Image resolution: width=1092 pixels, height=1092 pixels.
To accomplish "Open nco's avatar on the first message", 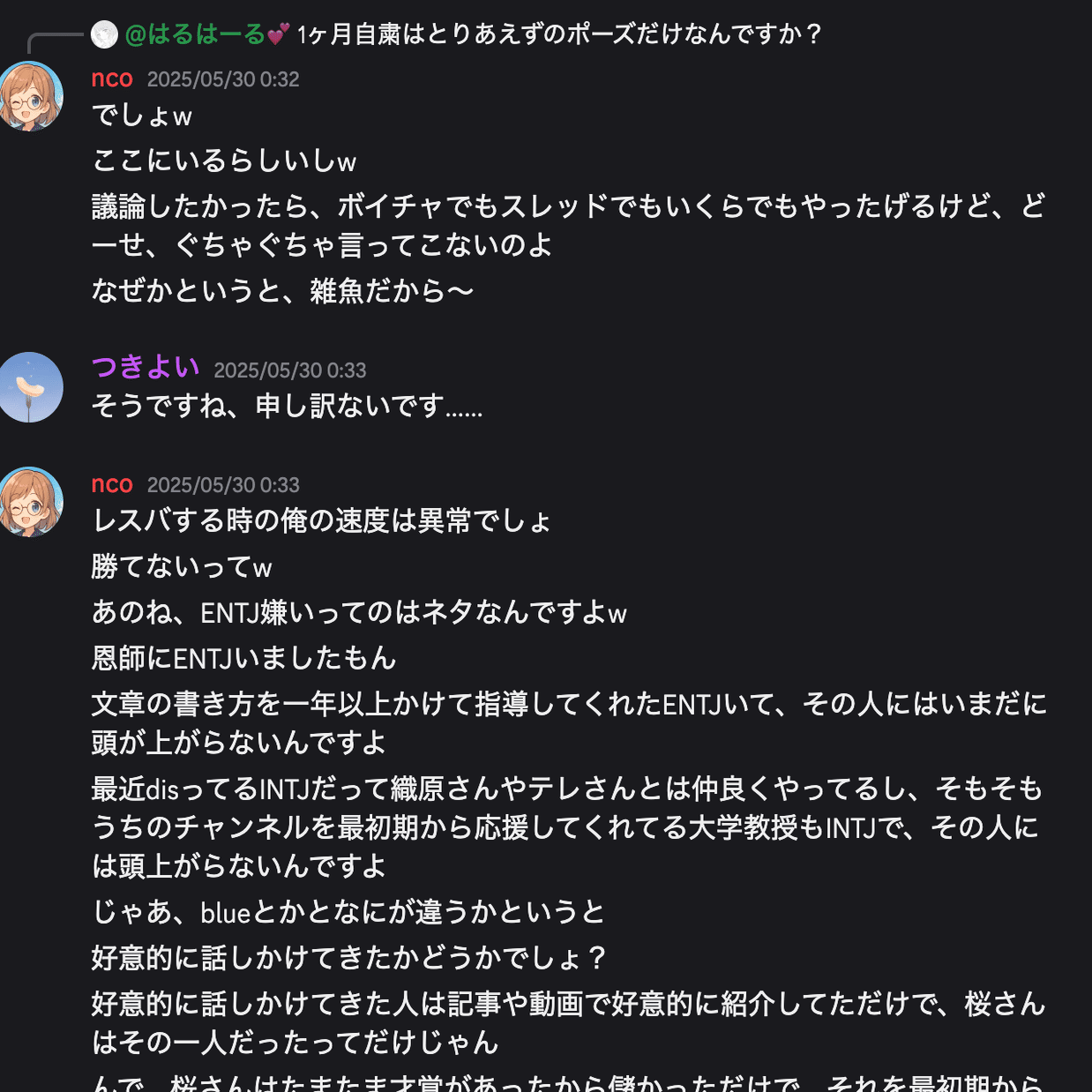I will (31, 96).
